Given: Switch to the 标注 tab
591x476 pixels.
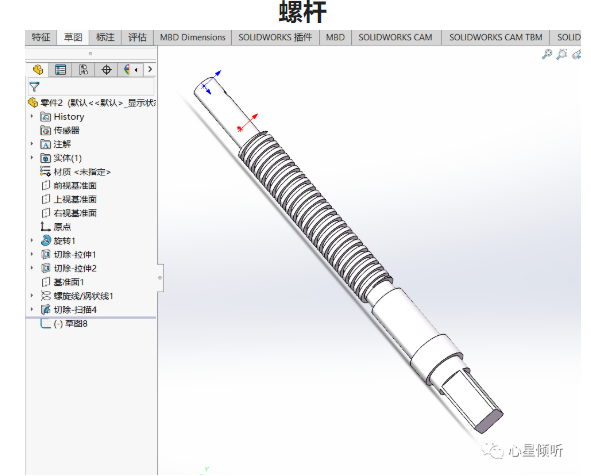Looking at the screenshot, I should [x=105, y=37].
